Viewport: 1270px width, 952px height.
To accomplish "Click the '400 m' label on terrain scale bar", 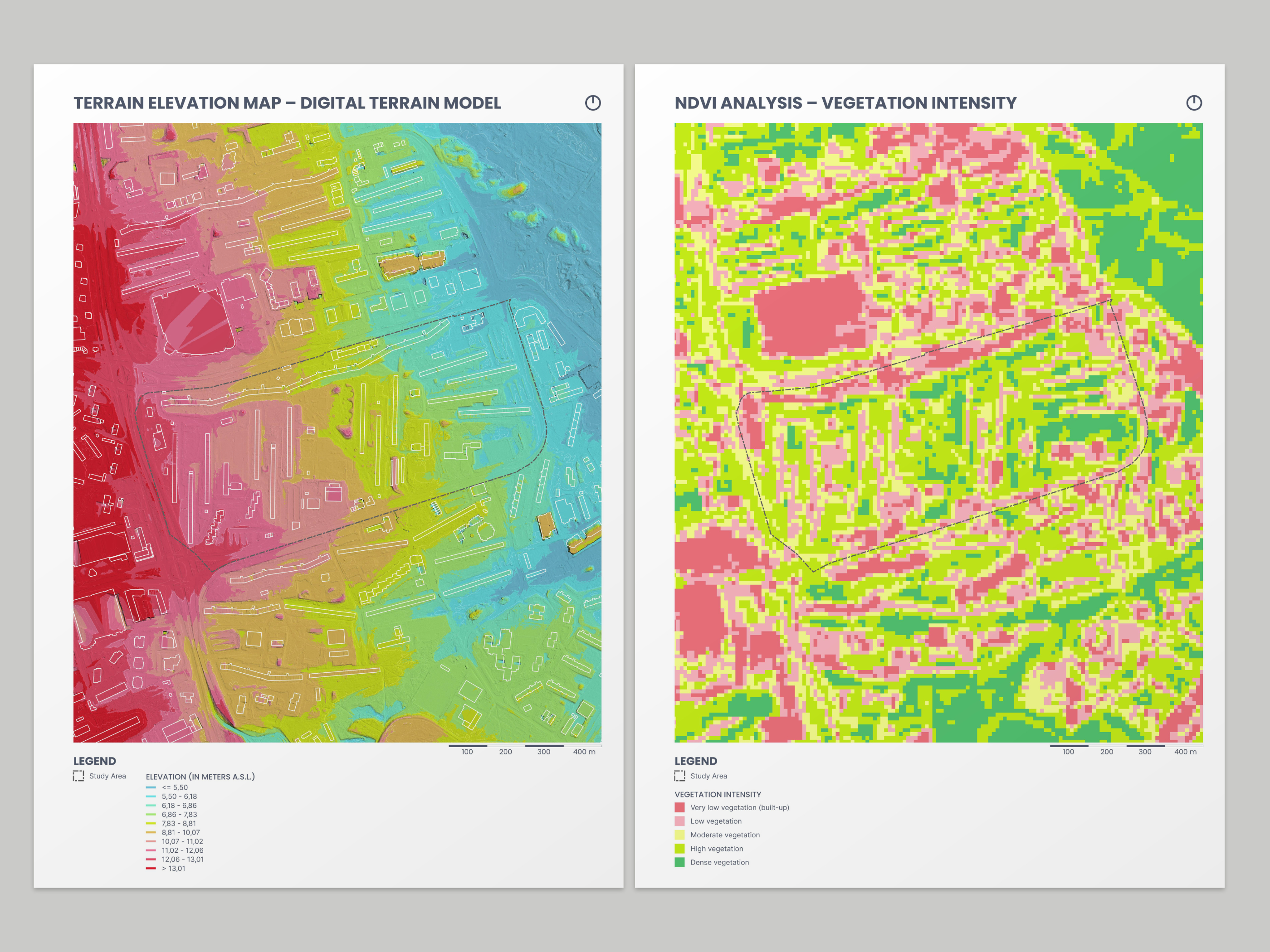I will [x=584, y=752].
